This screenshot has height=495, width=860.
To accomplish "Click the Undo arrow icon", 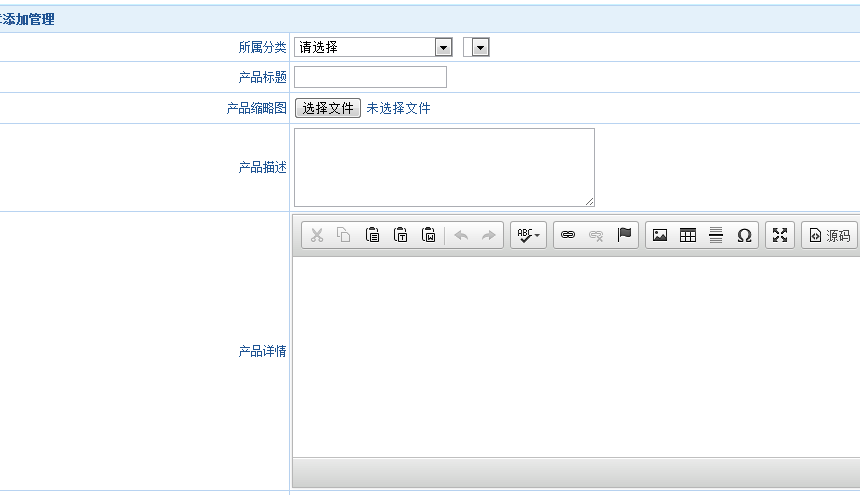I will click(x=461, y=235).
